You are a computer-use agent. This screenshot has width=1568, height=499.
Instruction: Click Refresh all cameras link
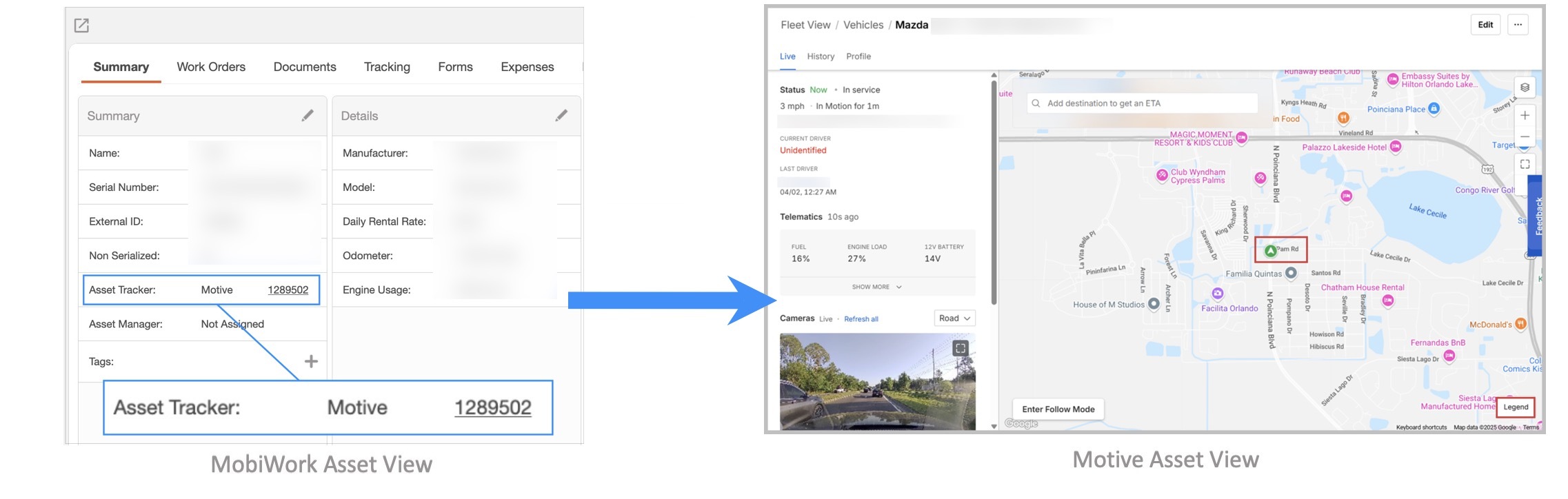[x=861, y=319]
